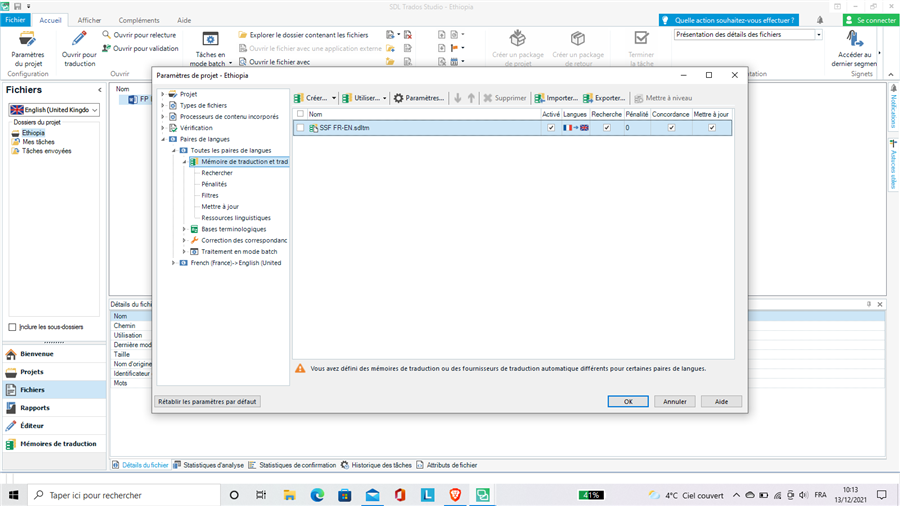Click the notification bell icon

click(x=820, y=20)
